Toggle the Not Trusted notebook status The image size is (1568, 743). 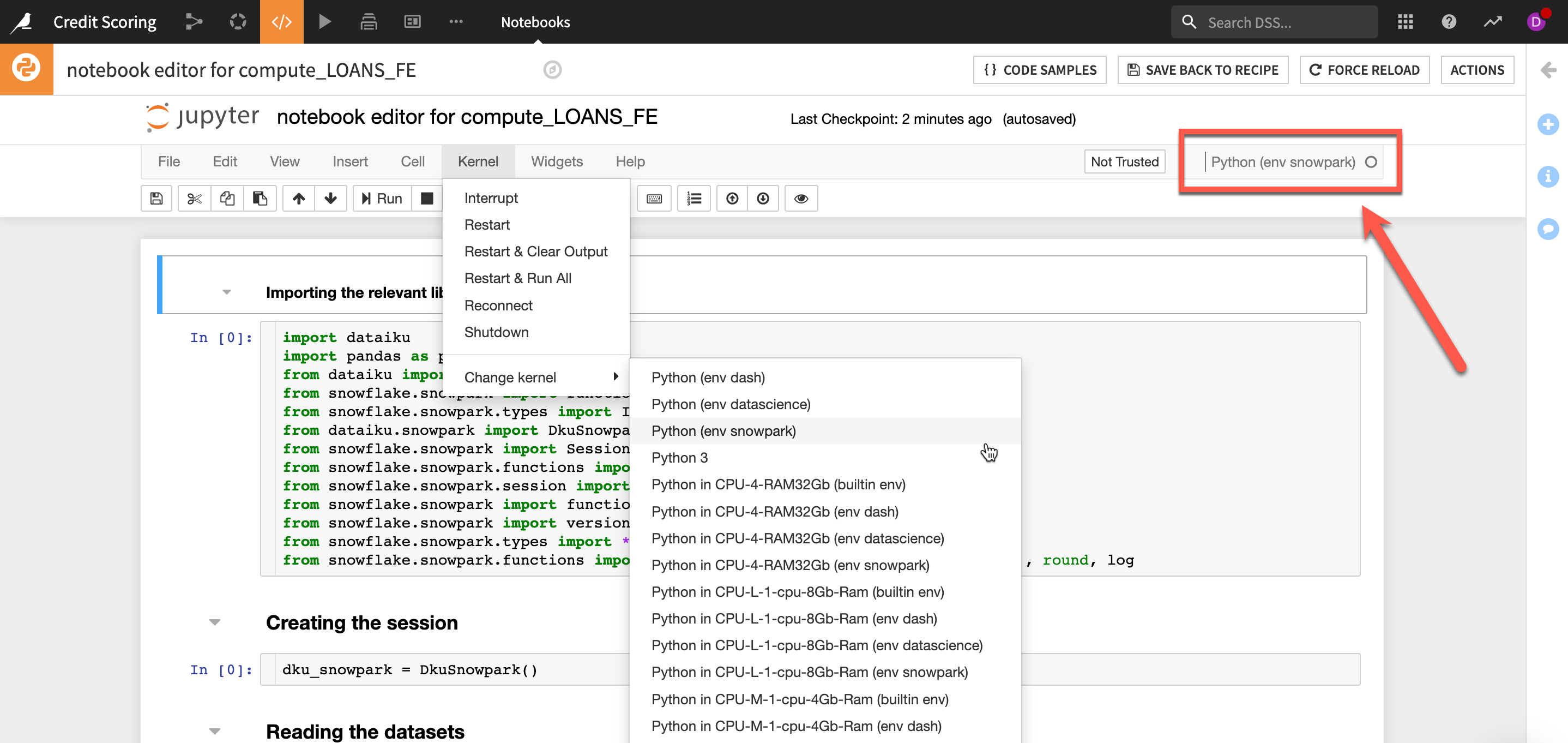pyautogui.click(x=1124, y=162)
